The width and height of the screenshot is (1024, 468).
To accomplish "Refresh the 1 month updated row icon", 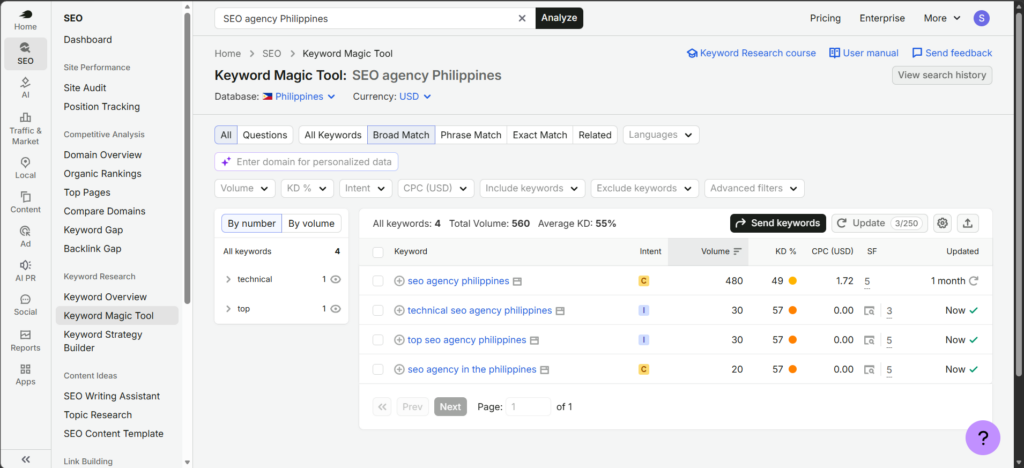I will coord(973,281).
